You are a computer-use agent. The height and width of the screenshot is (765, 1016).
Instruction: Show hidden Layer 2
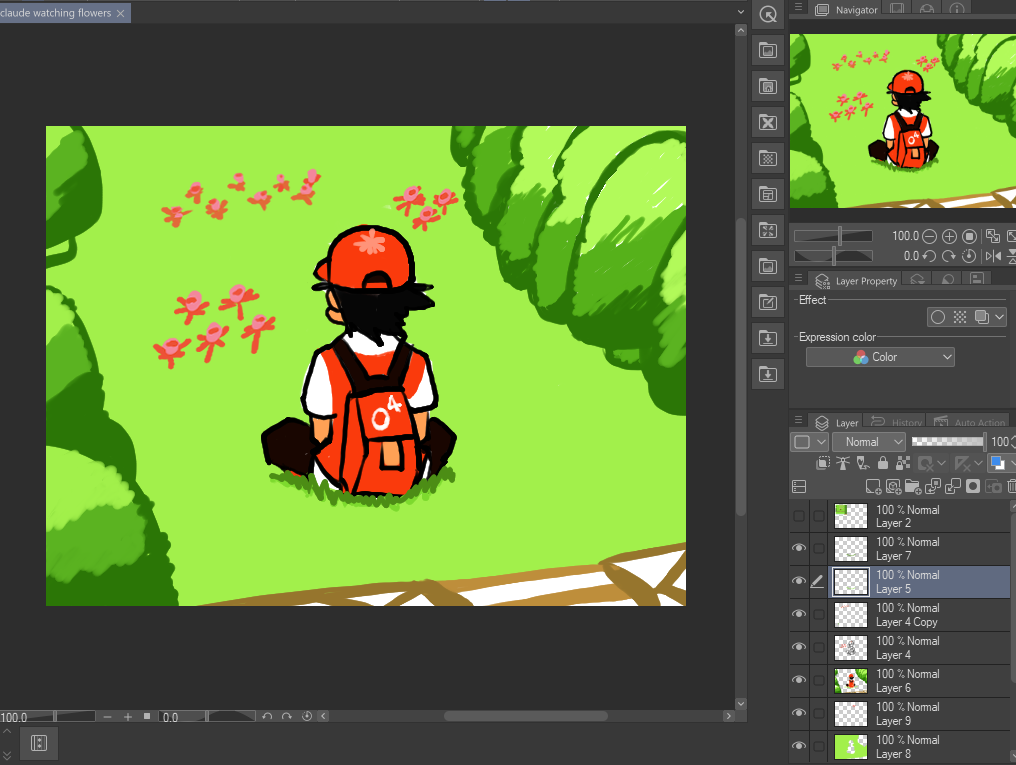pyautogui.click(x=799, y=516)
